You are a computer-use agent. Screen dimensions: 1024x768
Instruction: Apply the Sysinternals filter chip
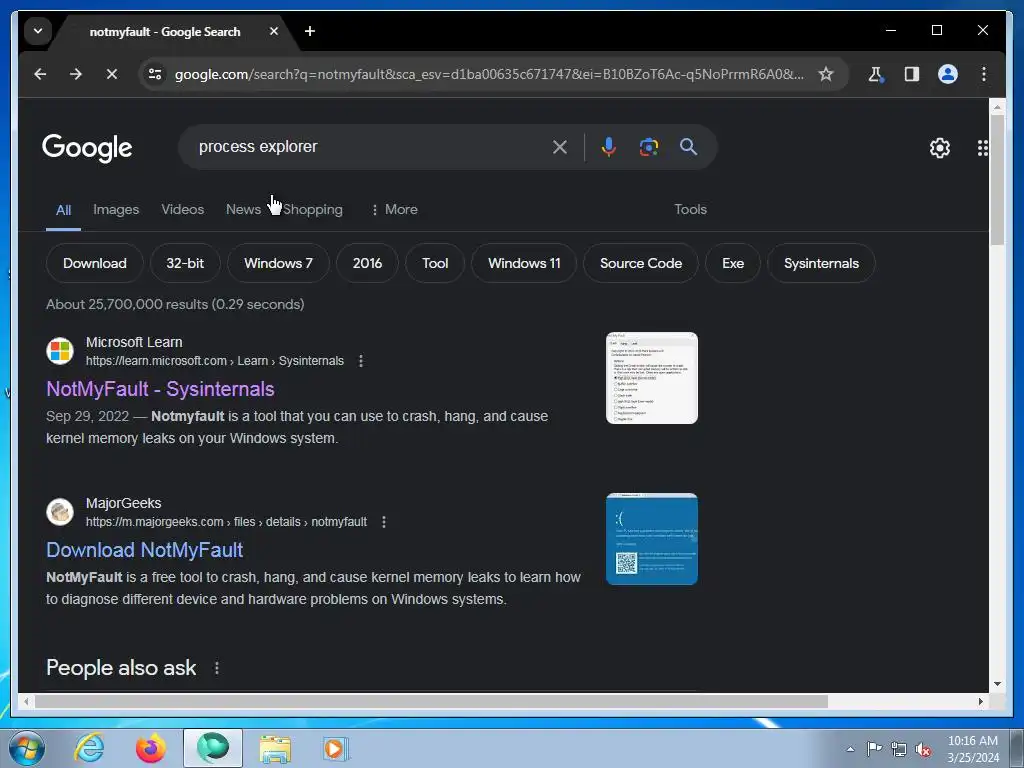click(821, 263)
